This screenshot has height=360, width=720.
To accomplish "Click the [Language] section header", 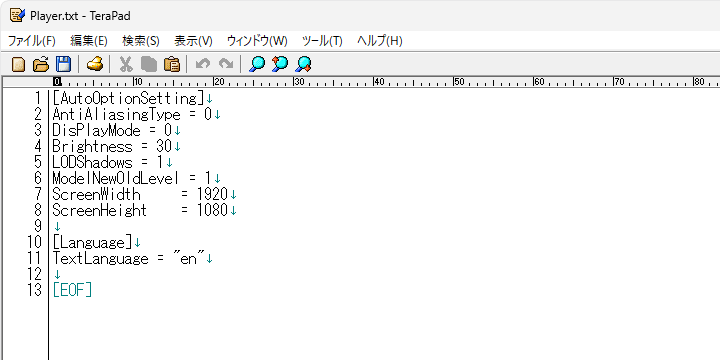I will (92, 242).
